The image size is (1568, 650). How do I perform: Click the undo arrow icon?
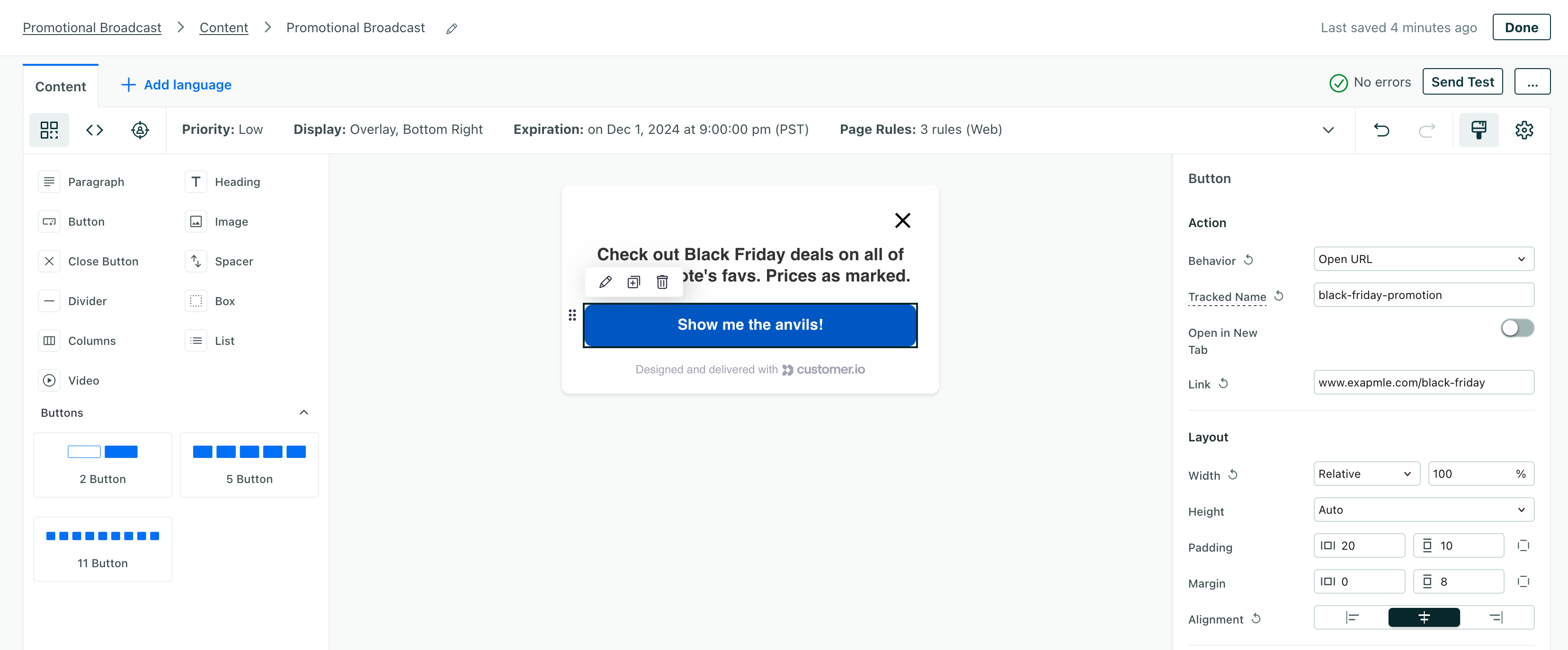coord(1381,129)
